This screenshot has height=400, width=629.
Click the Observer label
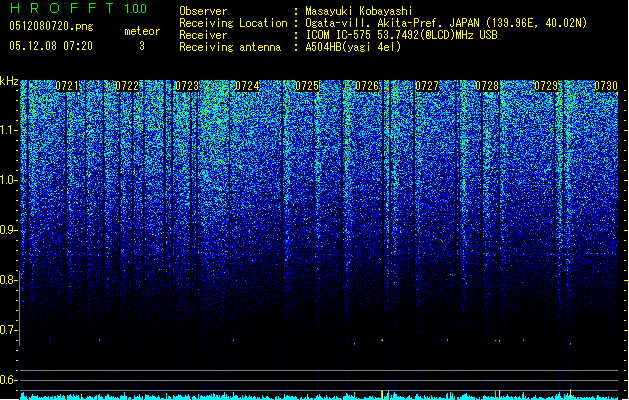pyautogui.click(x=203, y=11)
